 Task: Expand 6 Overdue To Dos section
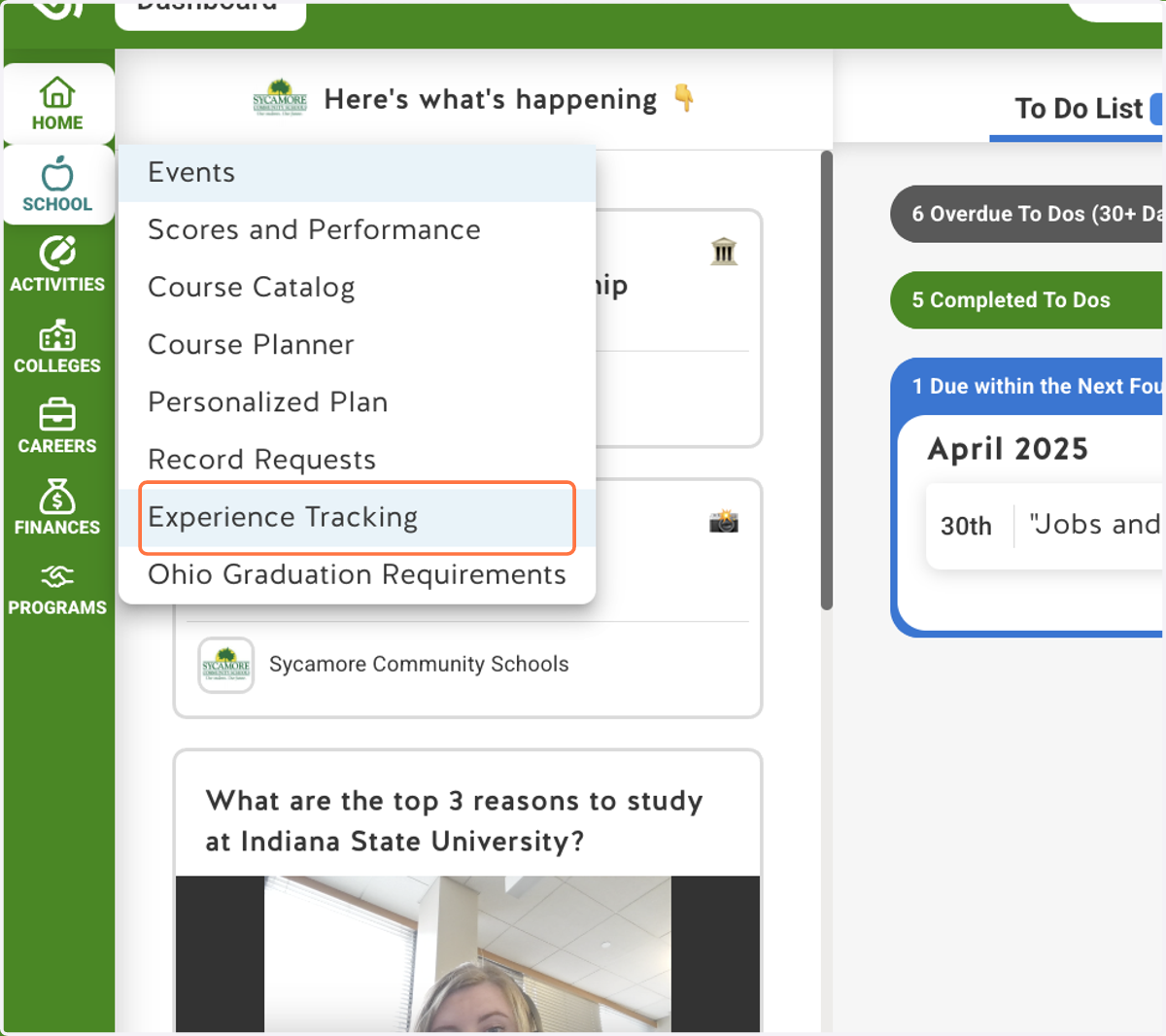point(1028,214)
